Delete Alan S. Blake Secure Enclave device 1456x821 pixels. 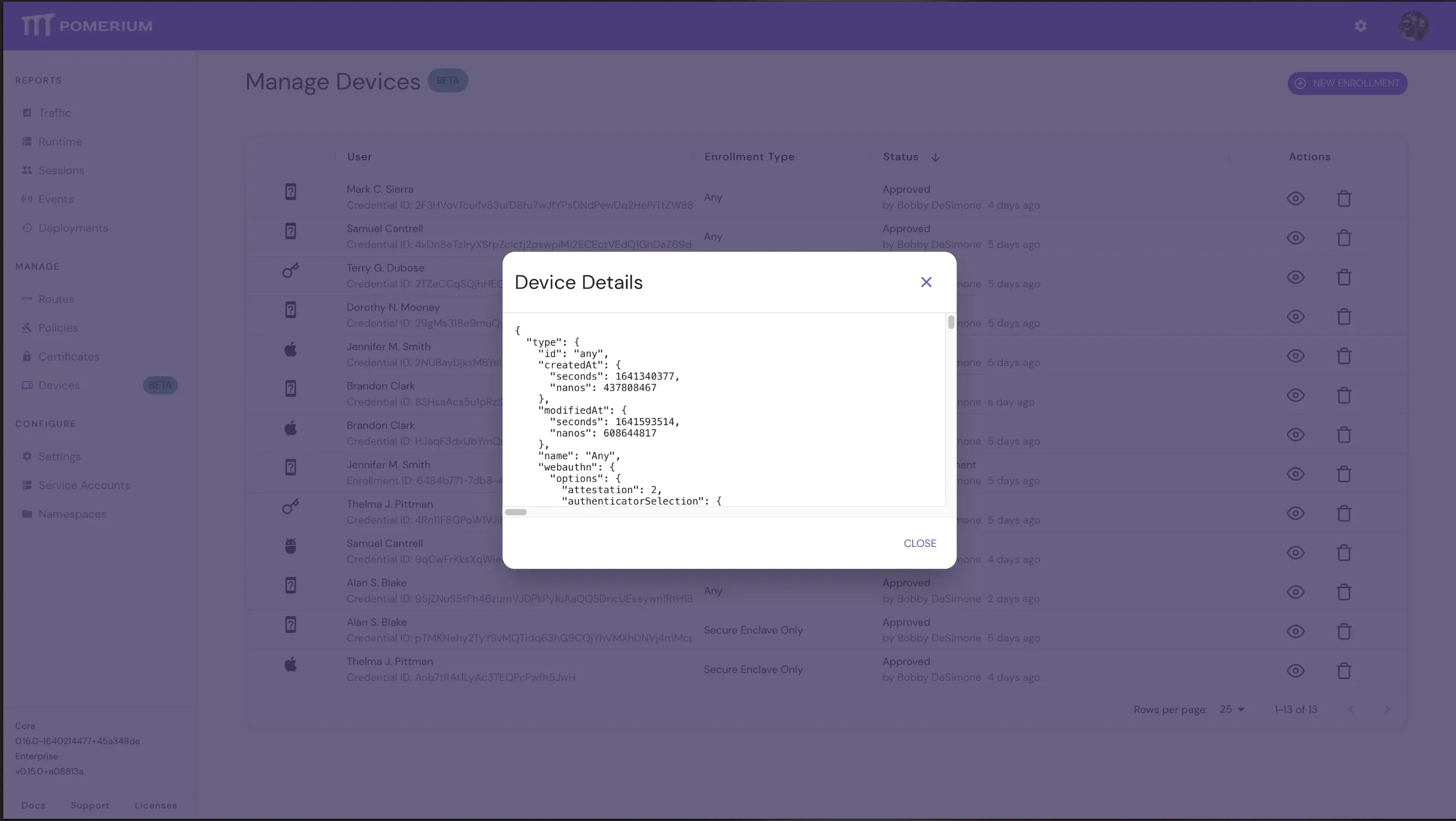click(1343, 631)
